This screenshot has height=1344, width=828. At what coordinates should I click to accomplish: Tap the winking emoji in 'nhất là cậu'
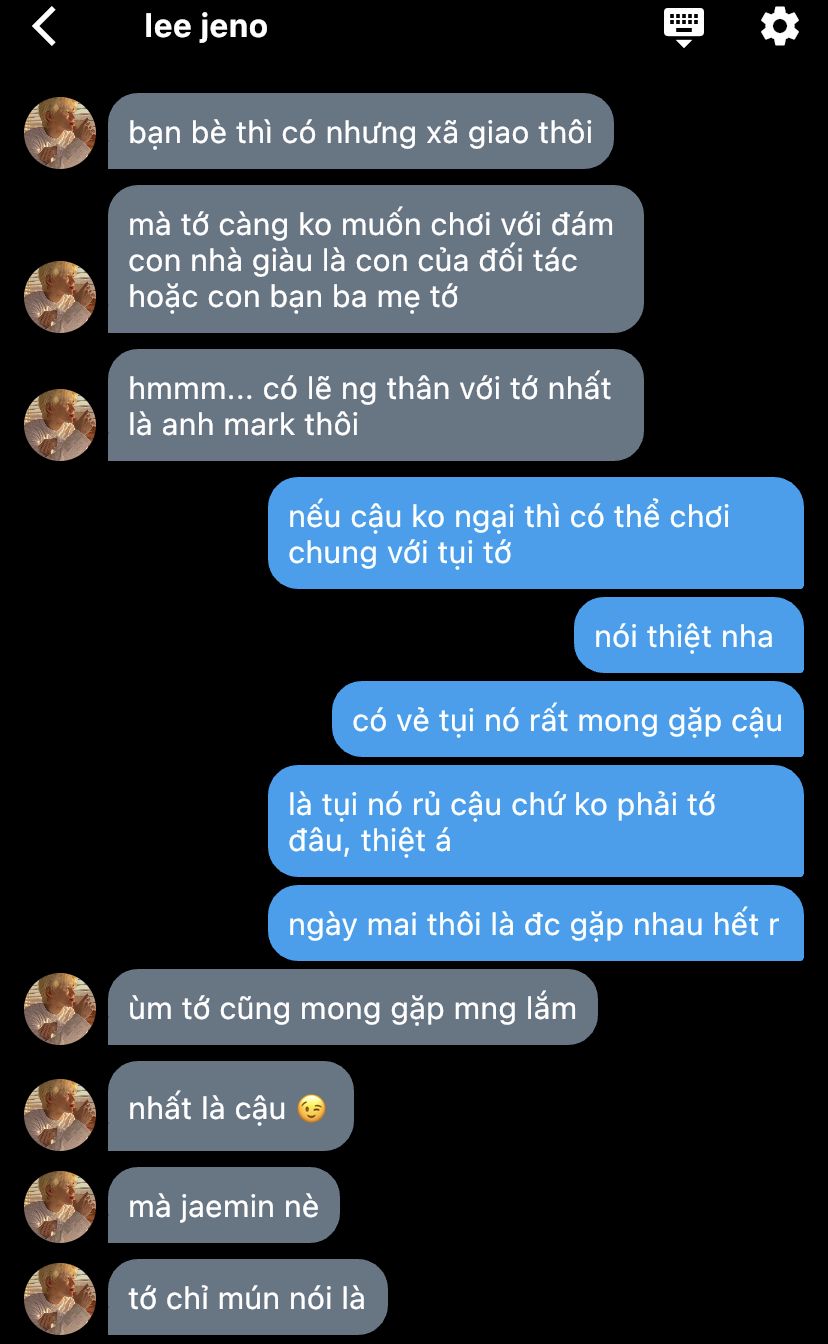312,1109
